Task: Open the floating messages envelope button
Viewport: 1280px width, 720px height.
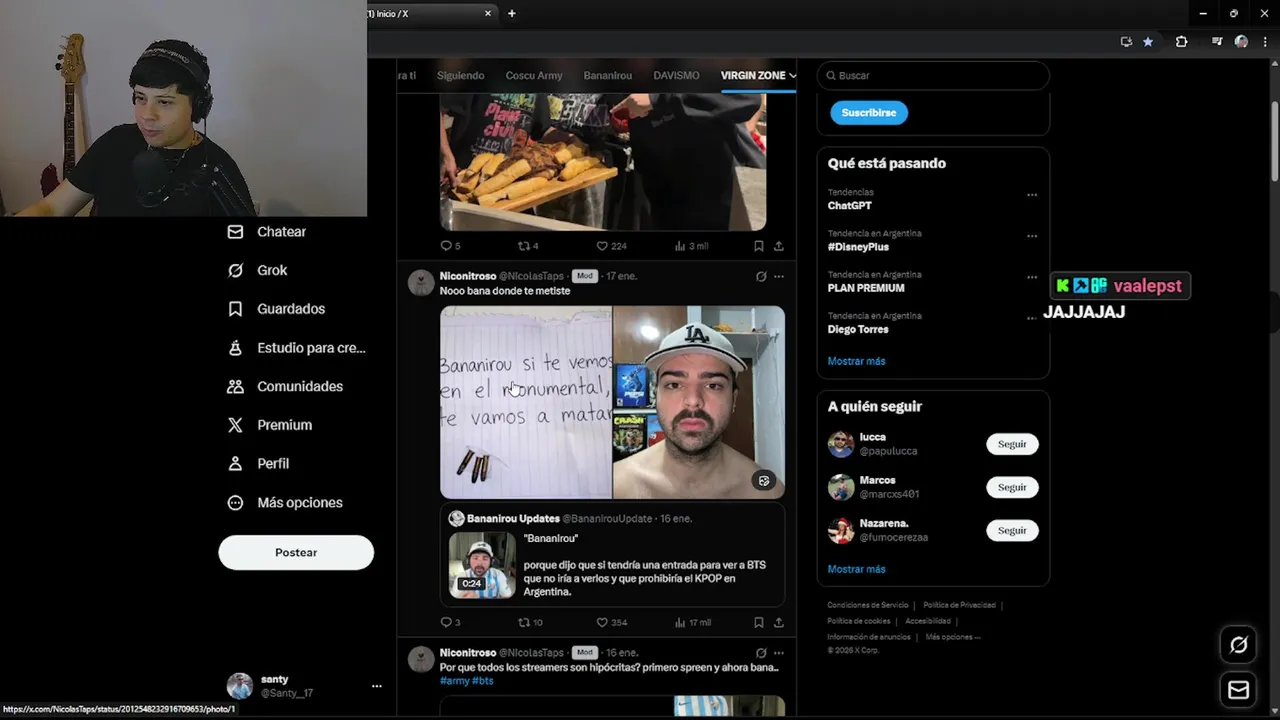Action: coord(1238,690)
